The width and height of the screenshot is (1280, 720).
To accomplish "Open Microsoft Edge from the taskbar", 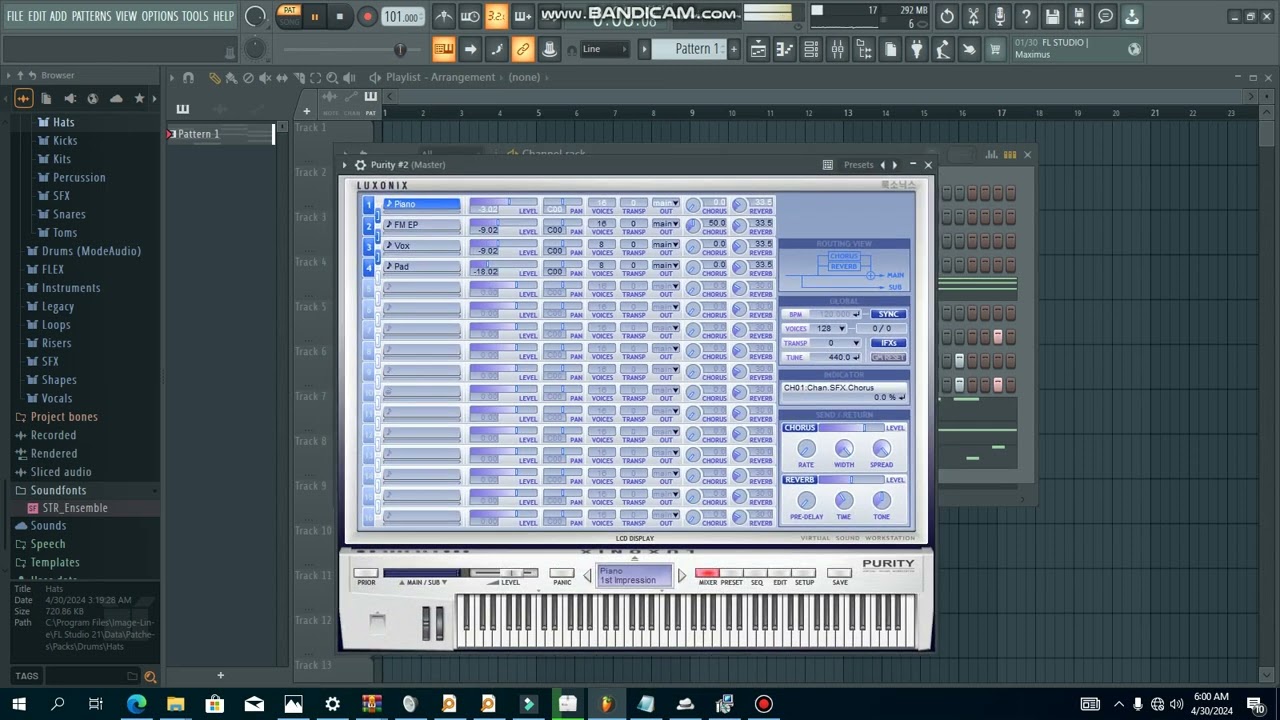I will [136, 704].
